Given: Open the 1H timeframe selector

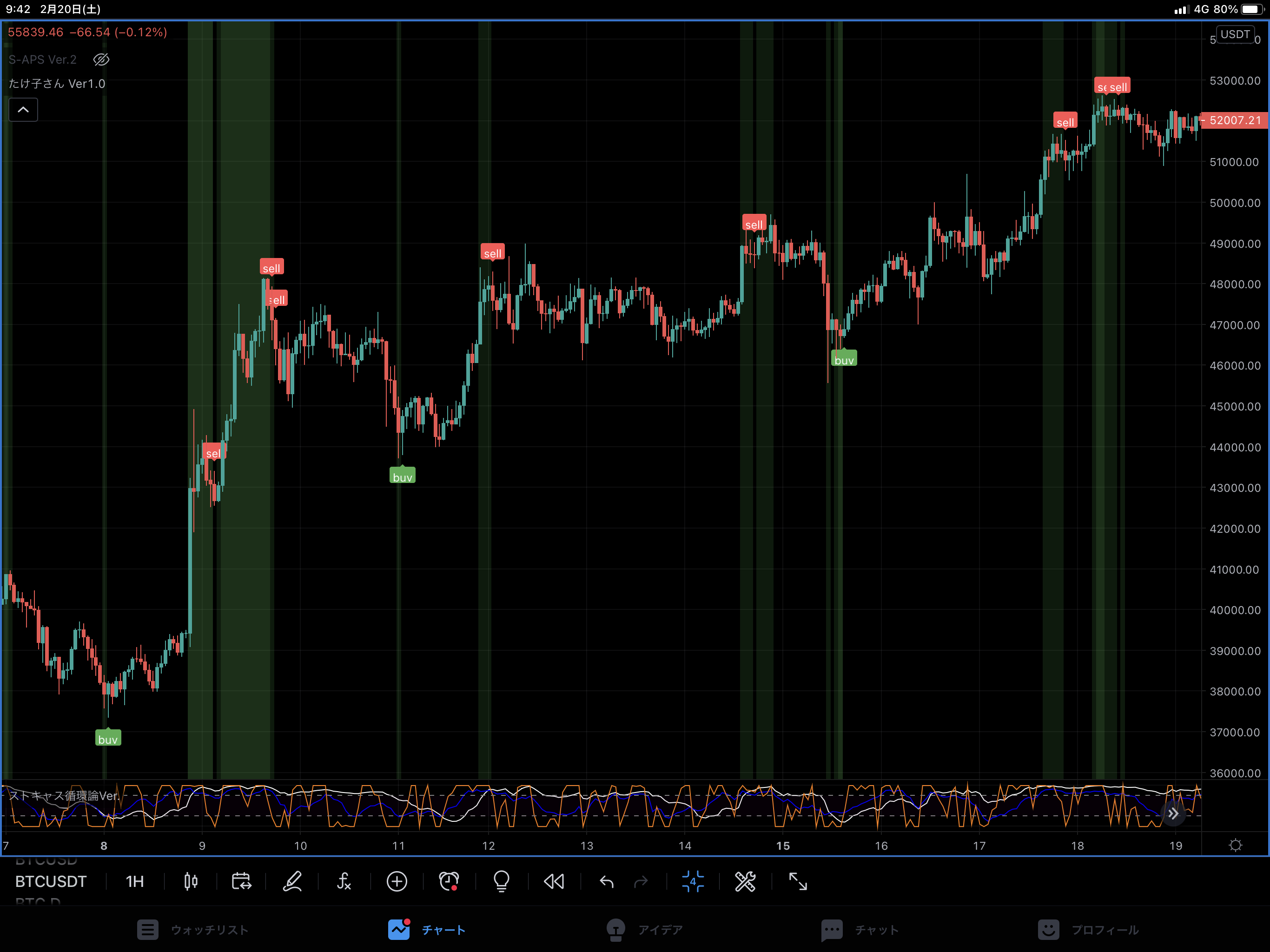Looking at the screenshot, I should [x=134, y=881].
